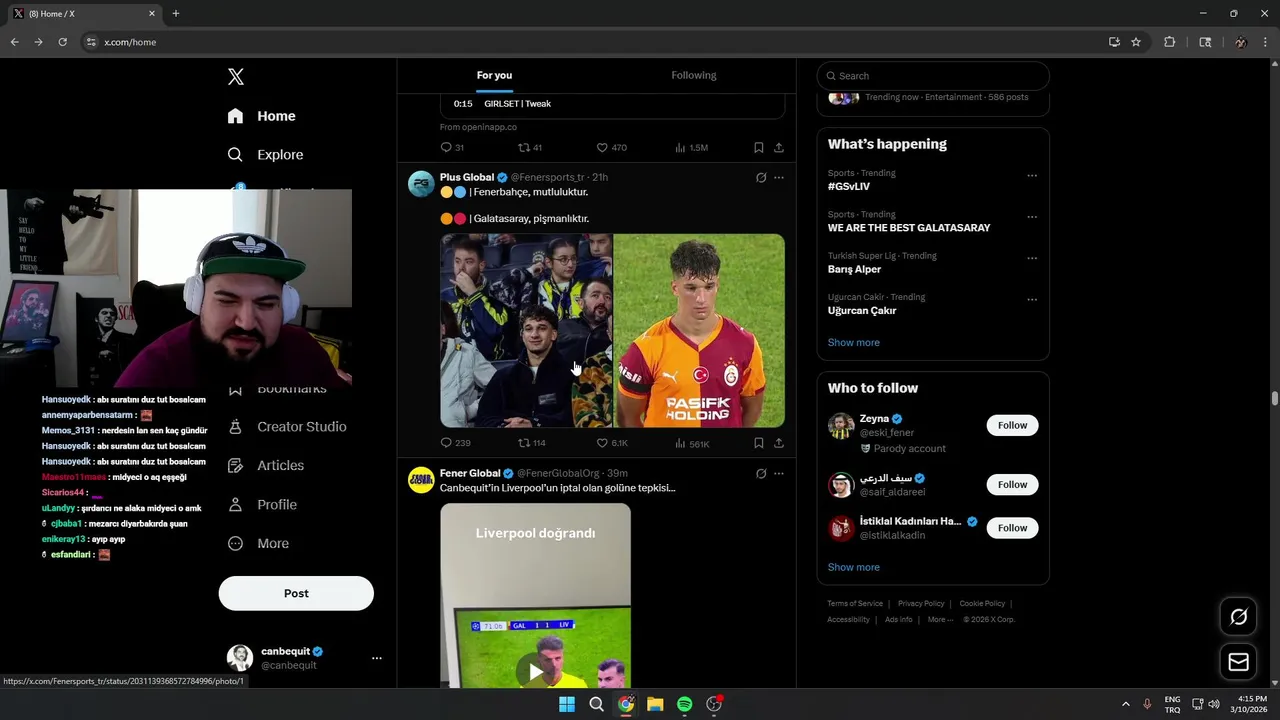Share the Plus Global post
Screen dimensions: 1280x720
tap(779, 443)
